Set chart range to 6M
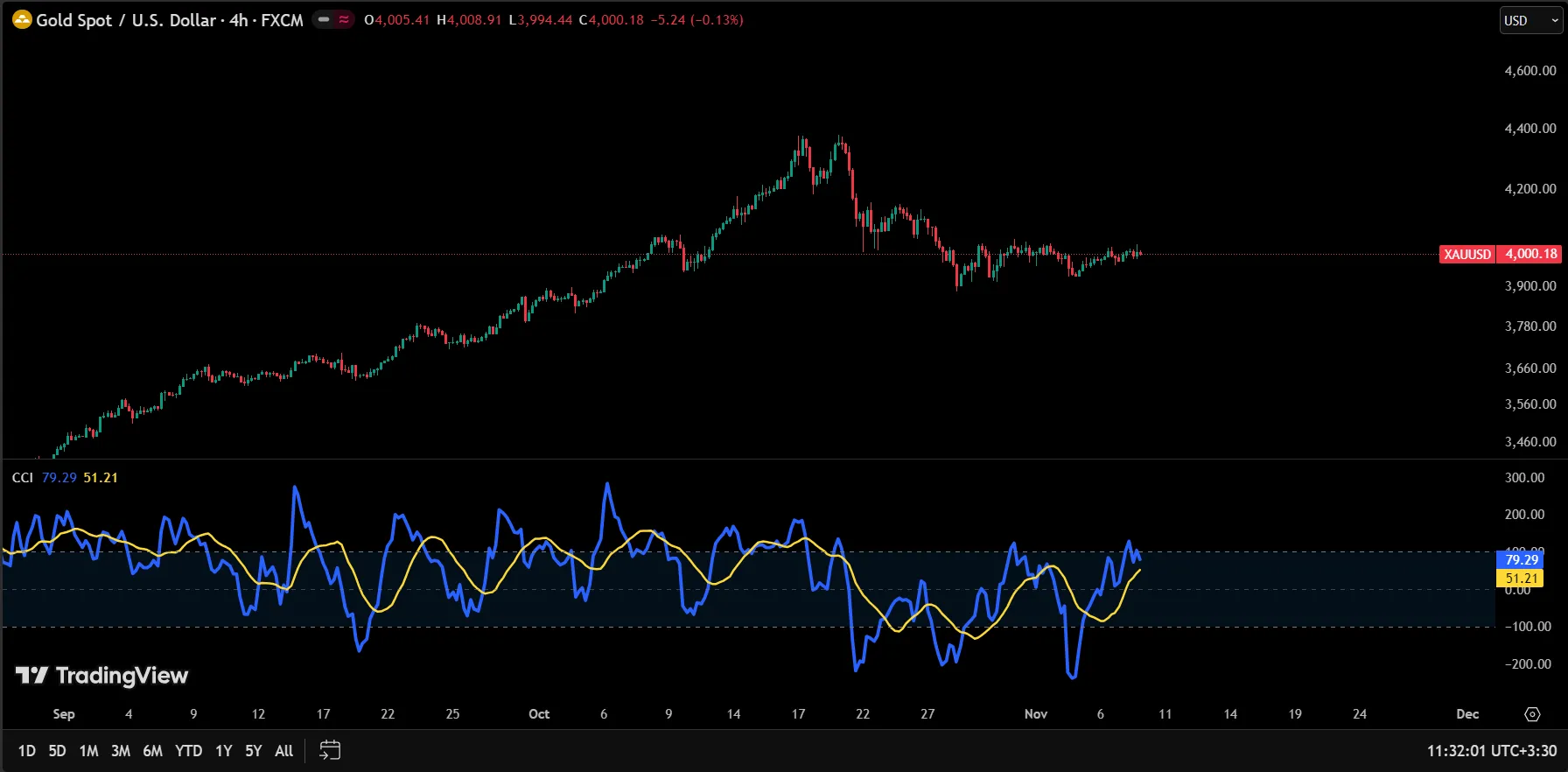The width and height of the screenshot is (1568, 772). (x=152, y=751)
